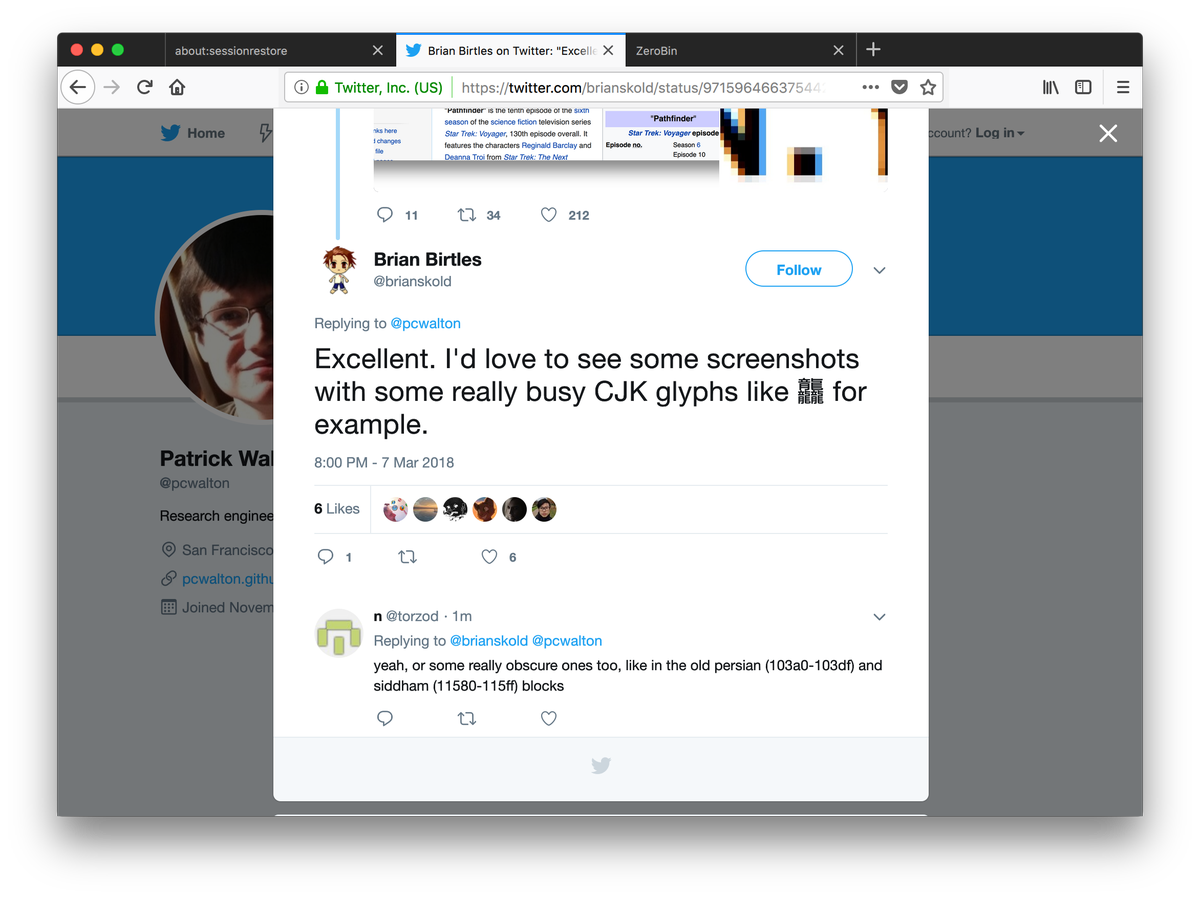Click the 1m timestamp on torzod's reply
Screen dimensions: 1200x898
click(461, 617)
